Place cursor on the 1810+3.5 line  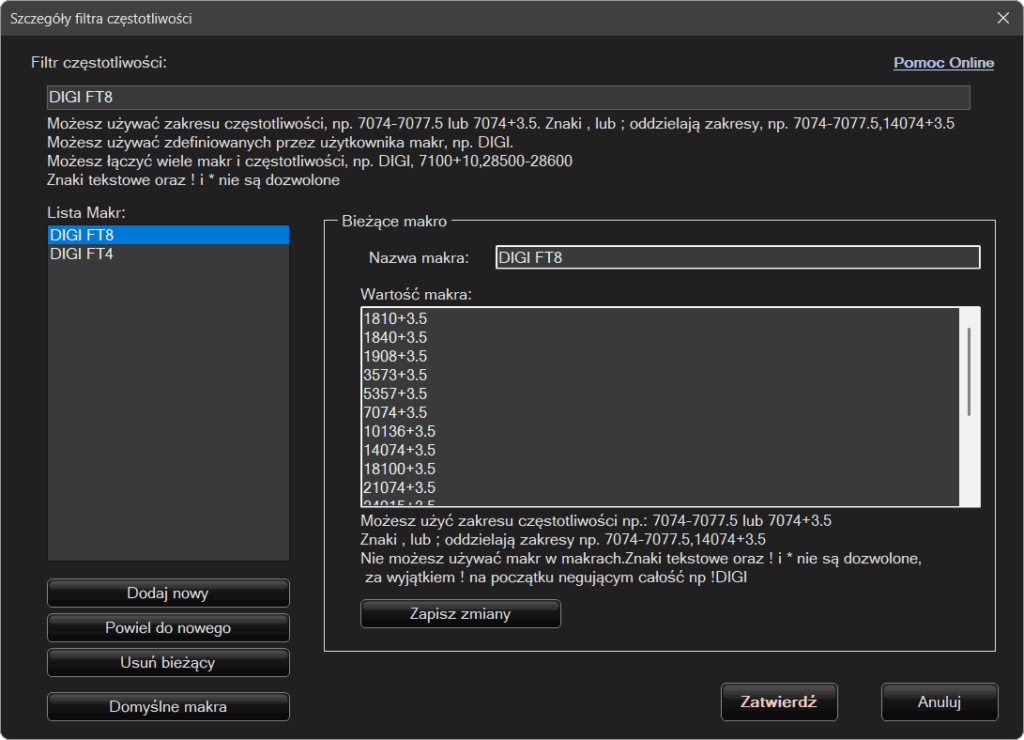click(395, 318)
